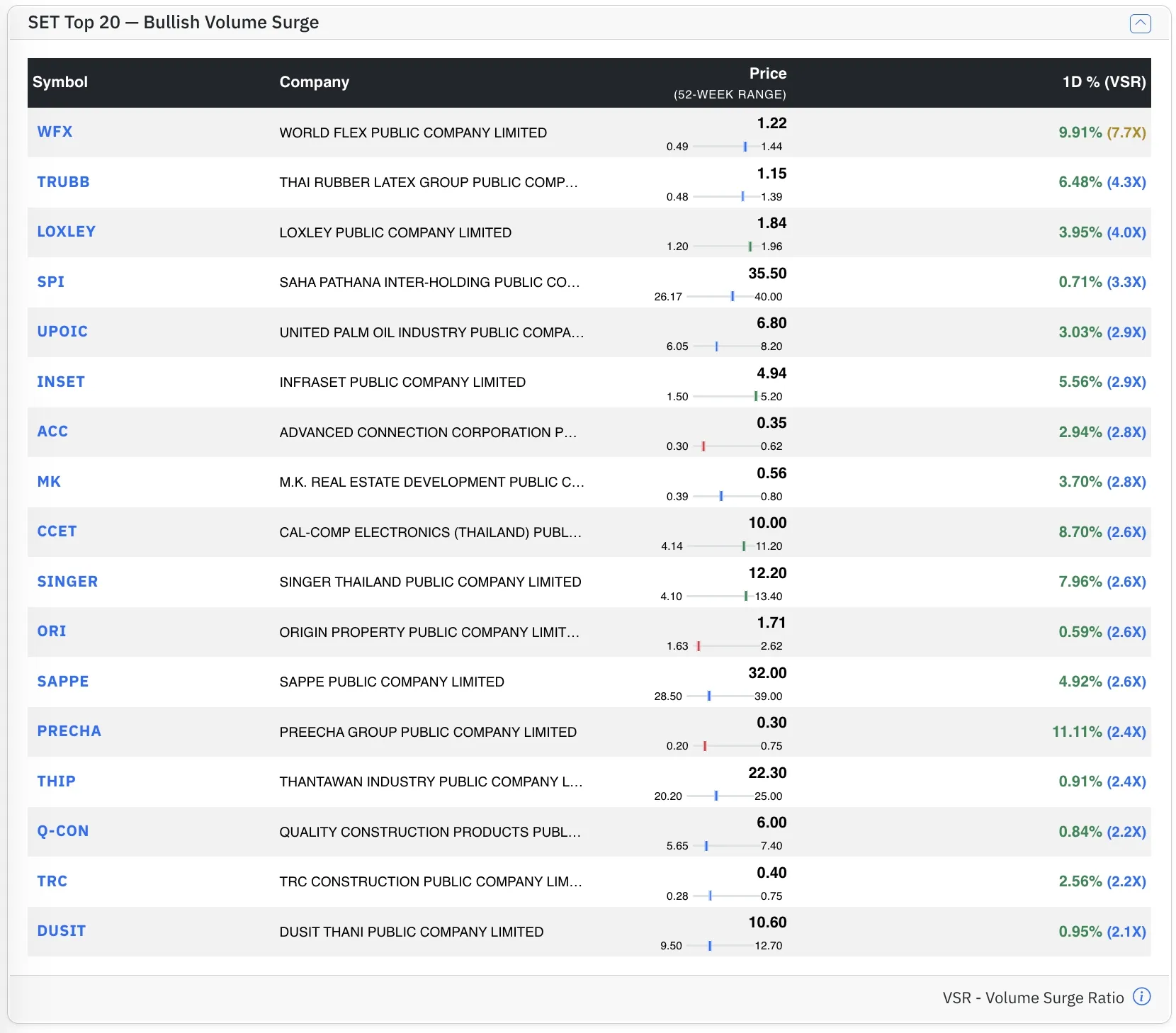Open the THIP symbol link
The image size is (1176, 1033).
pos(56,781)
